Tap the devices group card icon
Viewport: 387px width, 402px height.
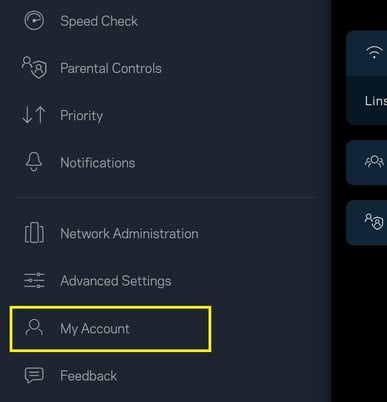pyautogui.click(x=374, y=161)
